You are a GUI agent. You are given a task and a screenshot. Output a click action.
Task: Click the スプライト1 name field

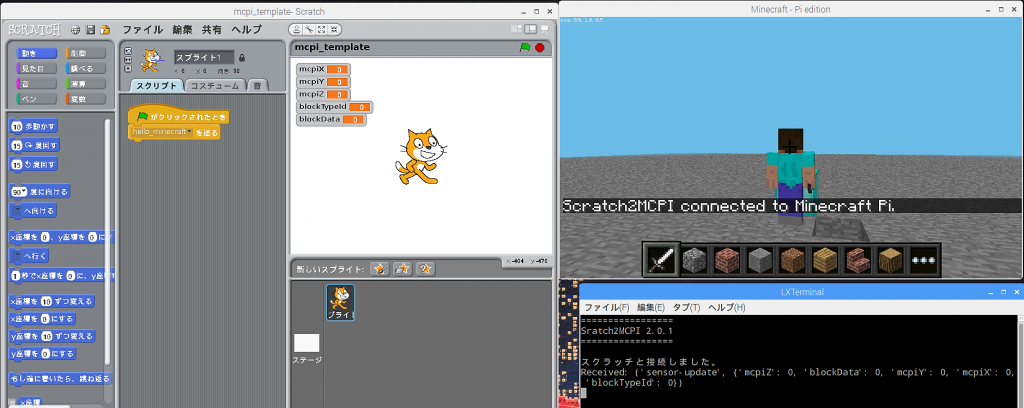click(x=204, y=57)
